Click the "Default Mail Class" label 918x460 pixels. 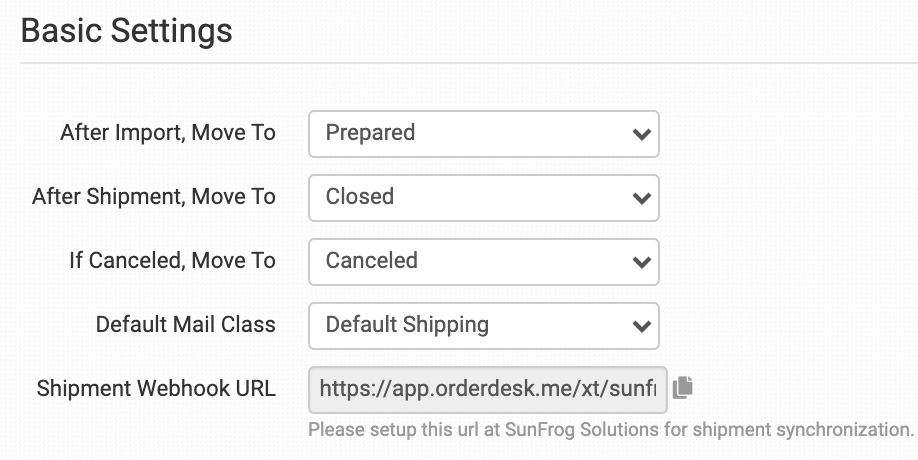click(x=186, y=325)
